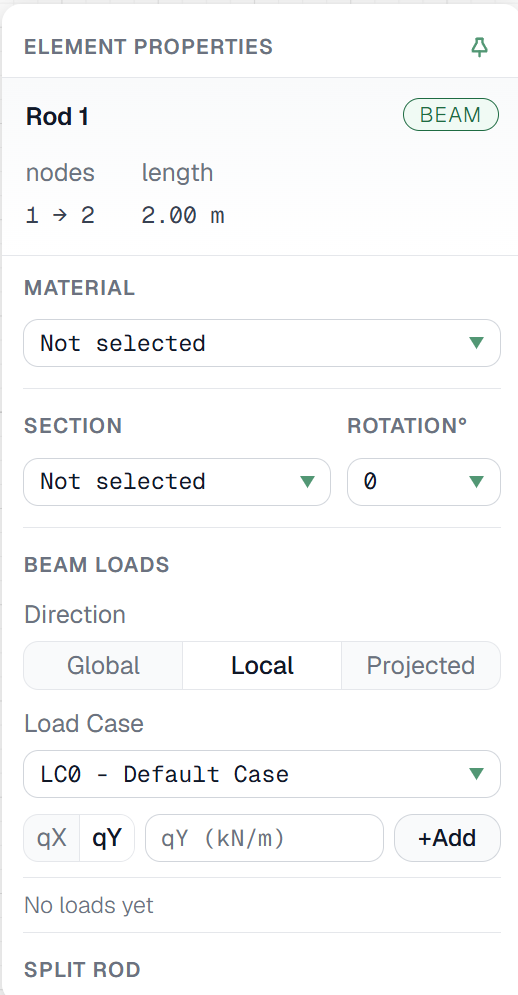Image resolution: width=518 pixels, height=995 pixels.
Task: Select Local load direction
Action: pyautogui.click(x=262, y=665)
